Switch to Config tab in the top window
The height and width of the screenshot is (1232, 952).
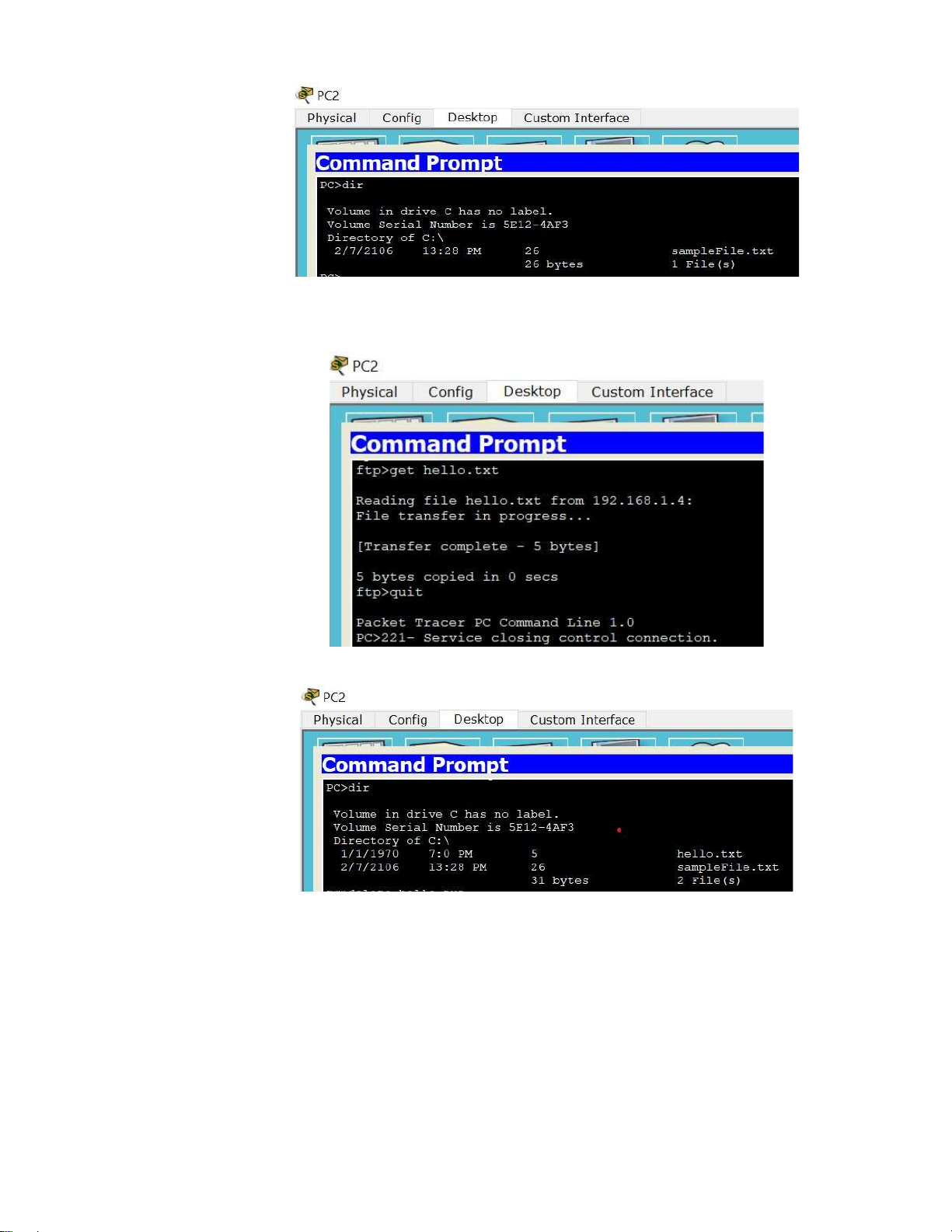coord(401,118)
